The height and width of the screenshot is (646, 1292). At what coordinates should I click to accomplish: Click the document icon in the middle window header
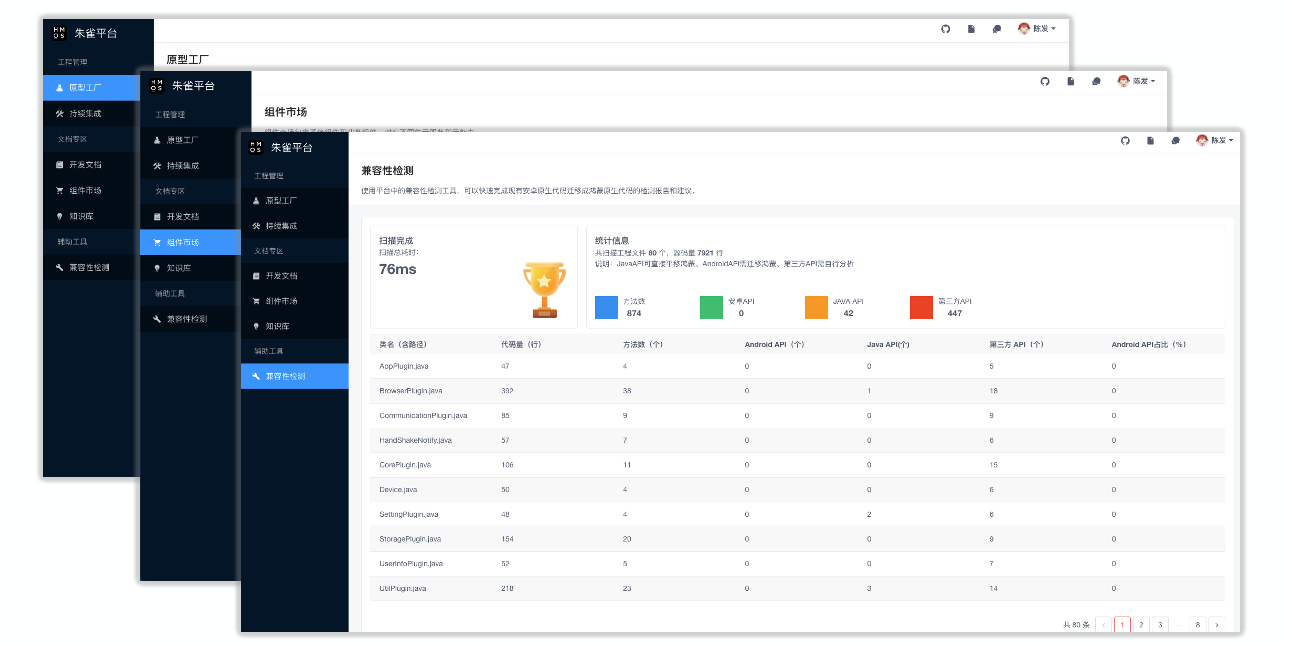point(1070,81)
